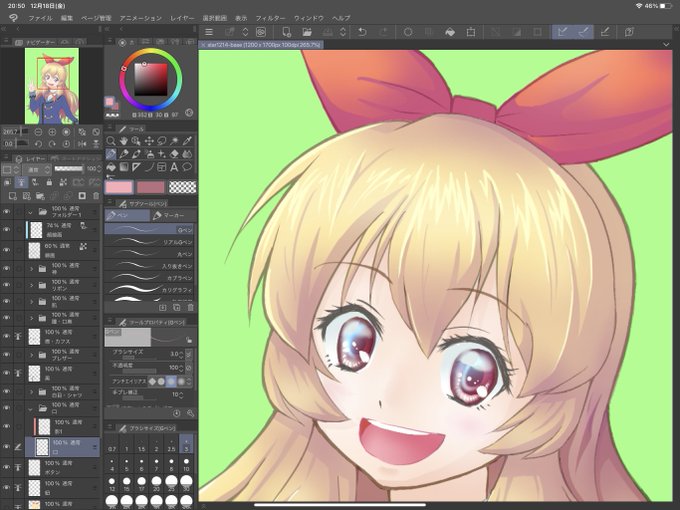The image size is (680, 510).
Task: Toggle visibility of the 74% layer
Action: 7,229
